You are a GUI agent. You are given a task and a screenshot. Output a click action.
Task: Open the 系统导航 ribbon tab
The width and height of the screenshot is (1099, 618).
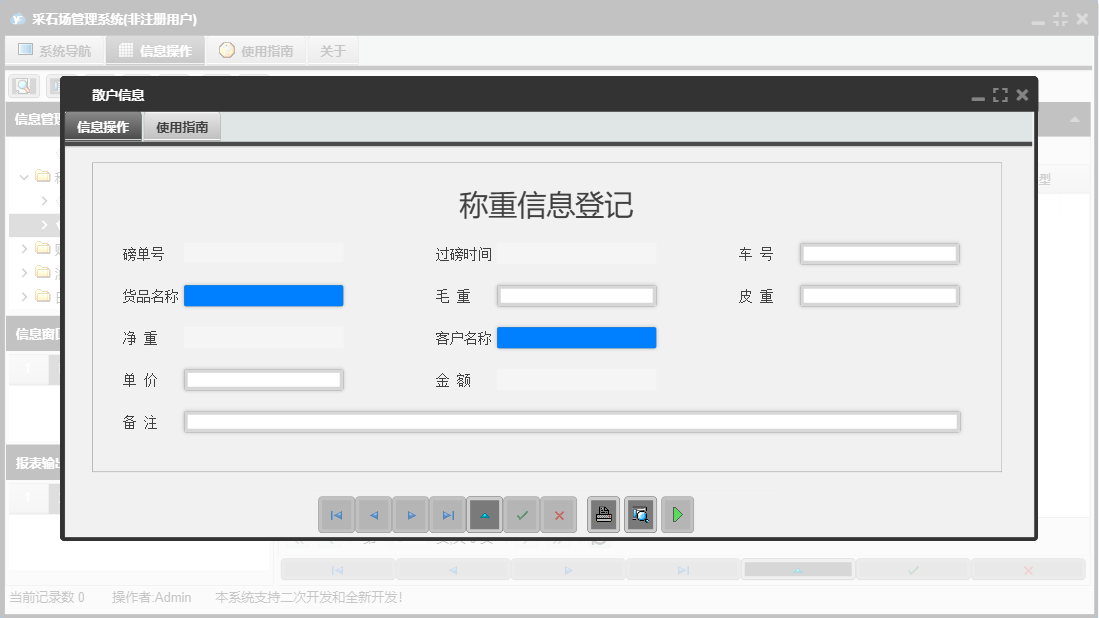pos(55,49)
